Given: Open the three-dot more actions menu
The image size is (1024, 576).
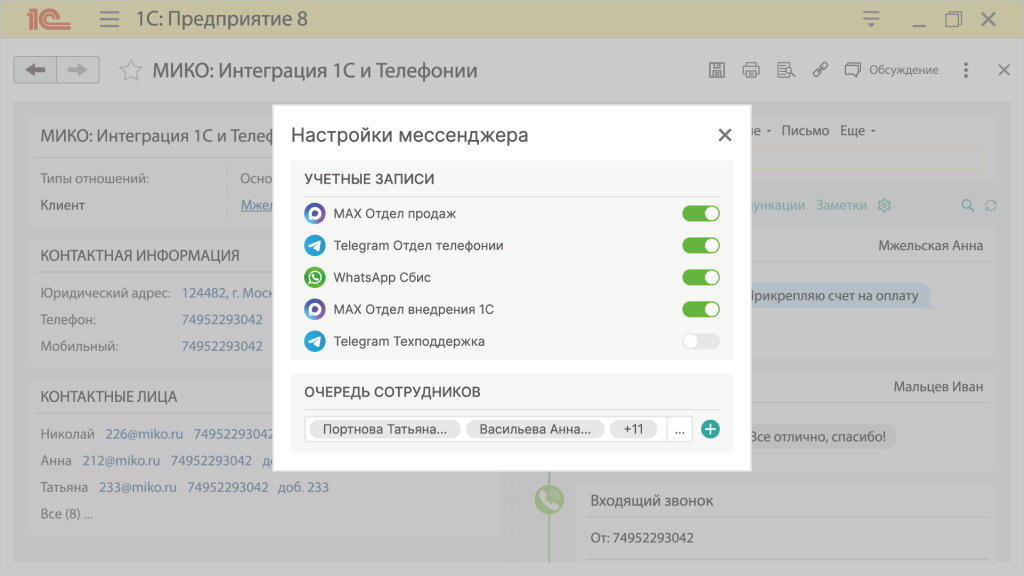Looking at the screenshot, I should click(965, 70).
